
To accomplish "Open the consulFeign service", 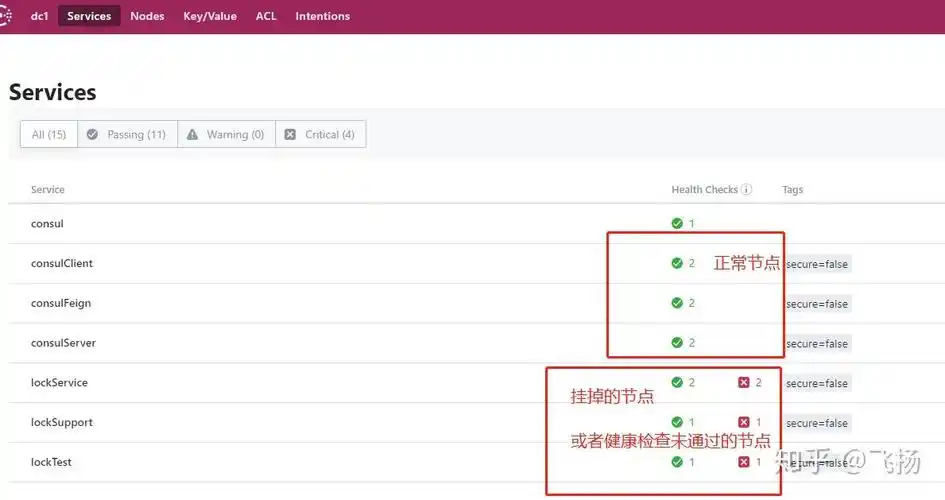I will pos(61,303).
